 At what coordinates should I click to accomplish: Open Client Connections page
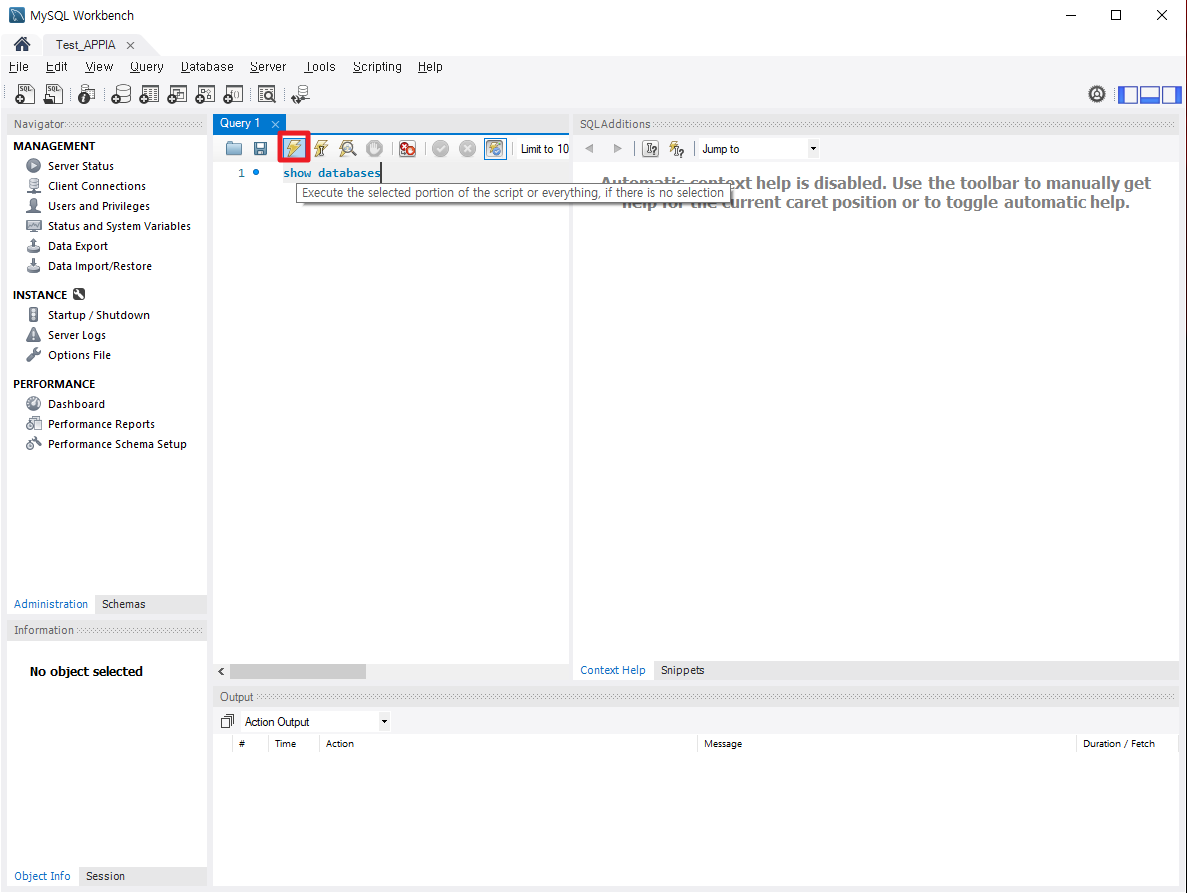pos(96,185)
